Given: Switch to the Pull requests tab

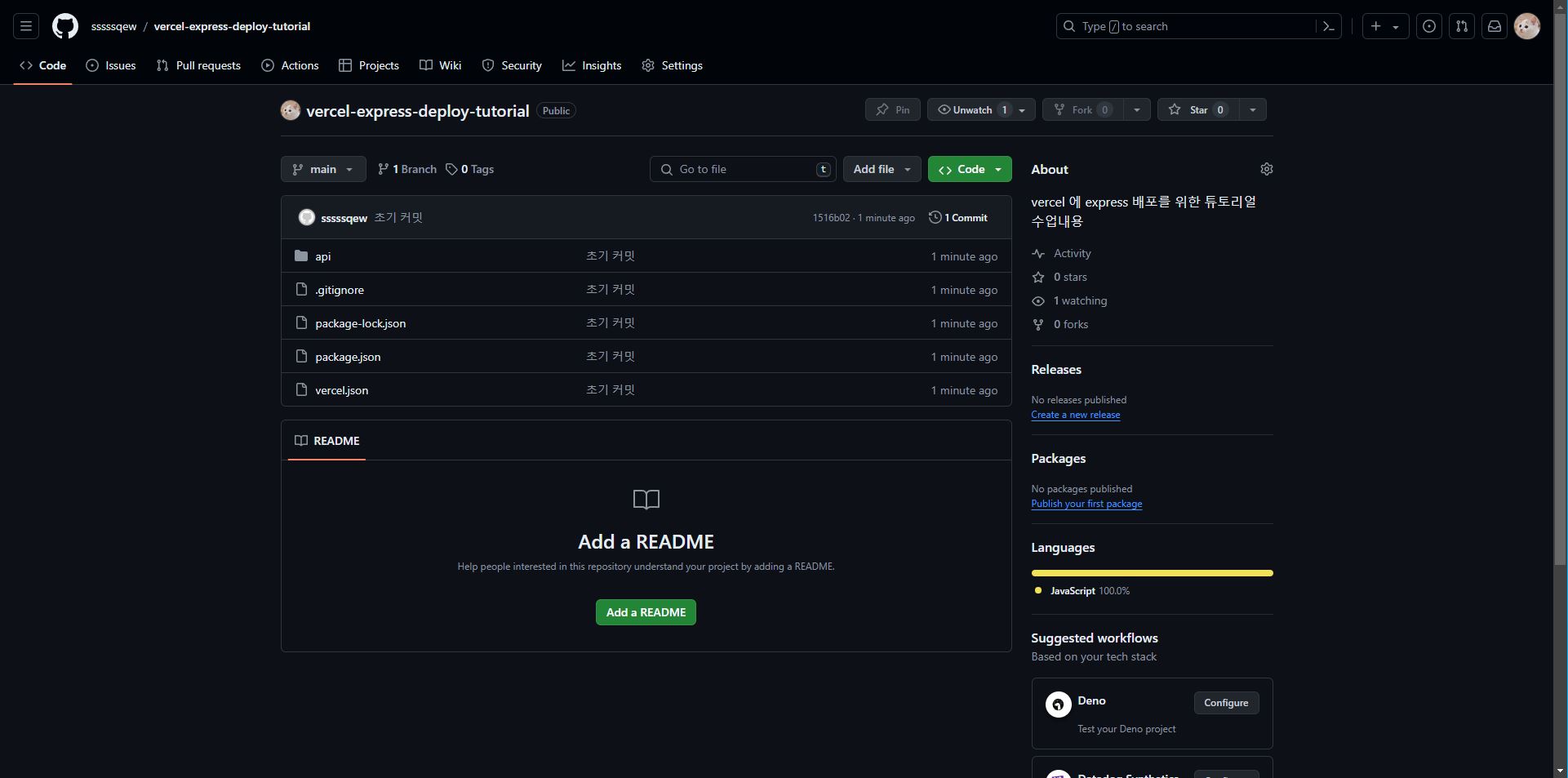Looking at the screenshot, I should pos(198,65).
